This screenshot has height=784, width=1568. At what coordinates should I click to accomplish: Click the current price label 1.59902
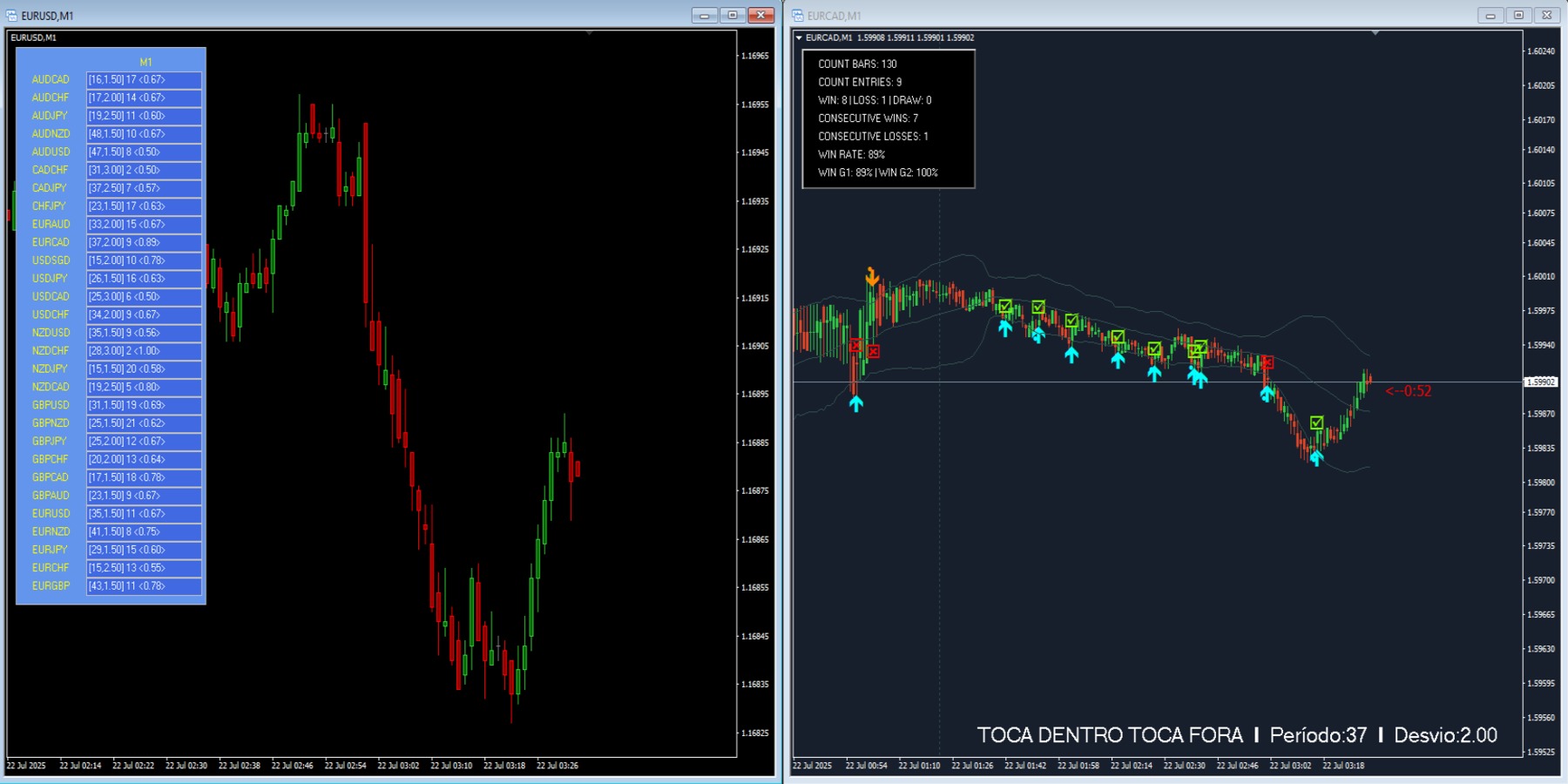tap(1541, 382)
